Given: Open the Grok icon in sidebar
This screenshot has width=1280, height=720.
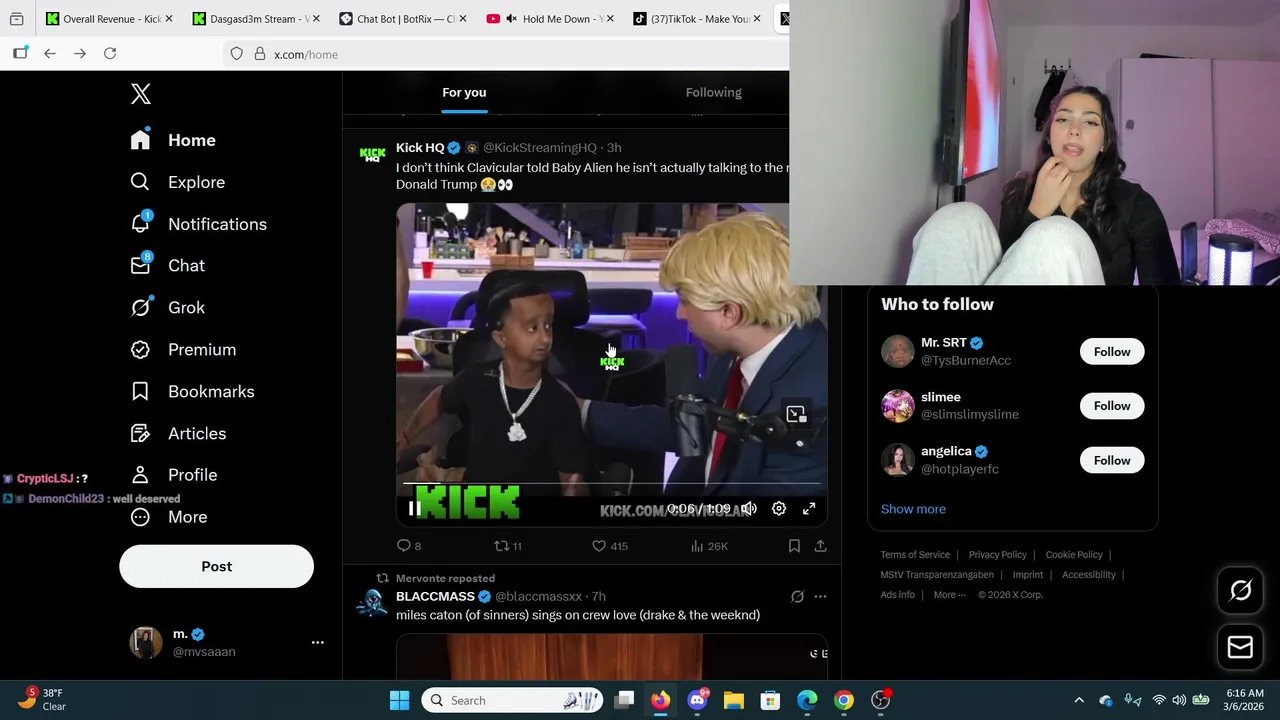Looking at the screenshot, I should pyautogui.click(x=140, y=307).
